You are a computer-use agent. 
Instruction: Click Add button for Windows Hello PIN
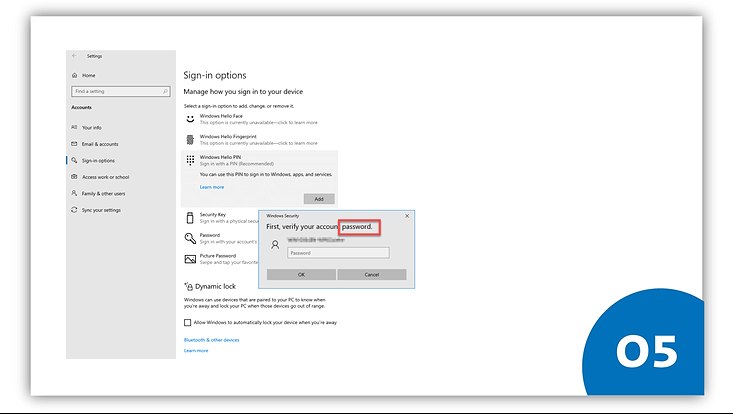click(x=318, y=199)
